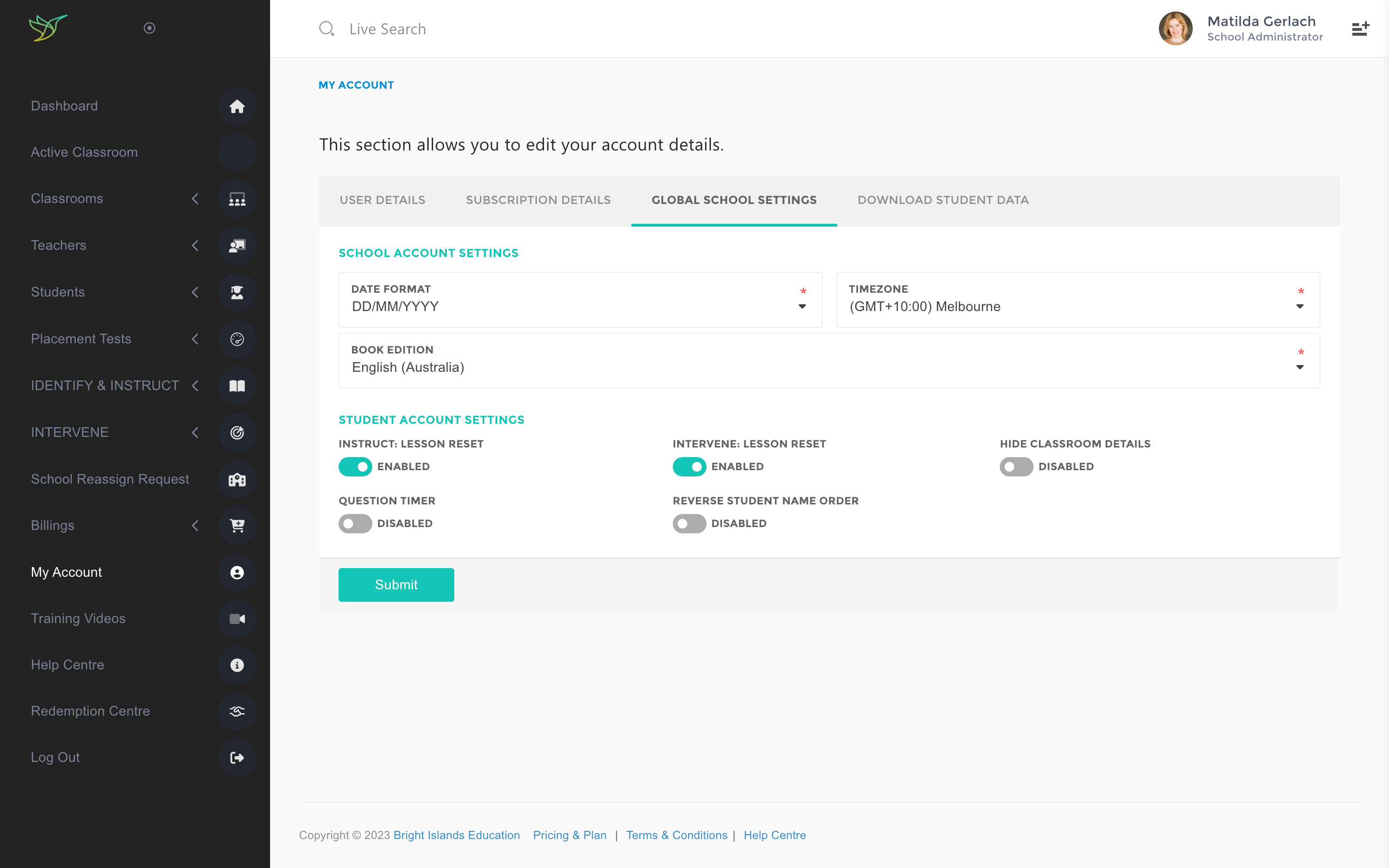Screen dimensions: 1389x868
Task: Switch to the Subscription Details tab
Action: (538, 200)
